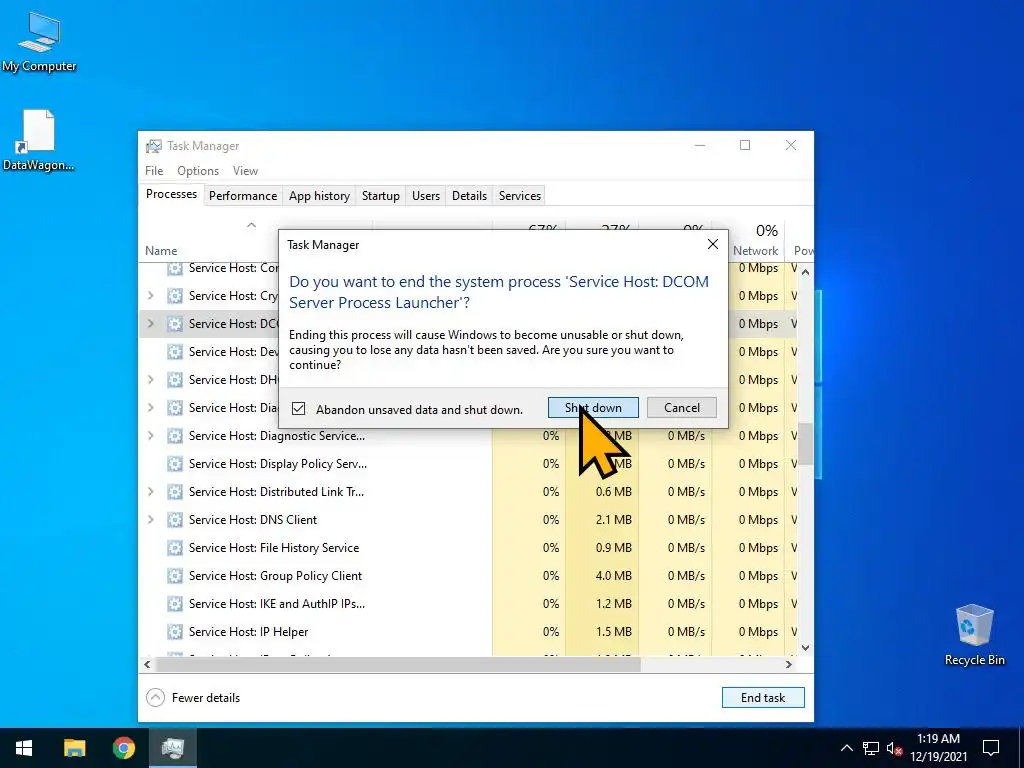The image size is (1024, 768).
Task: Open the My Computer desktop icon
Action: coord(39,41)
